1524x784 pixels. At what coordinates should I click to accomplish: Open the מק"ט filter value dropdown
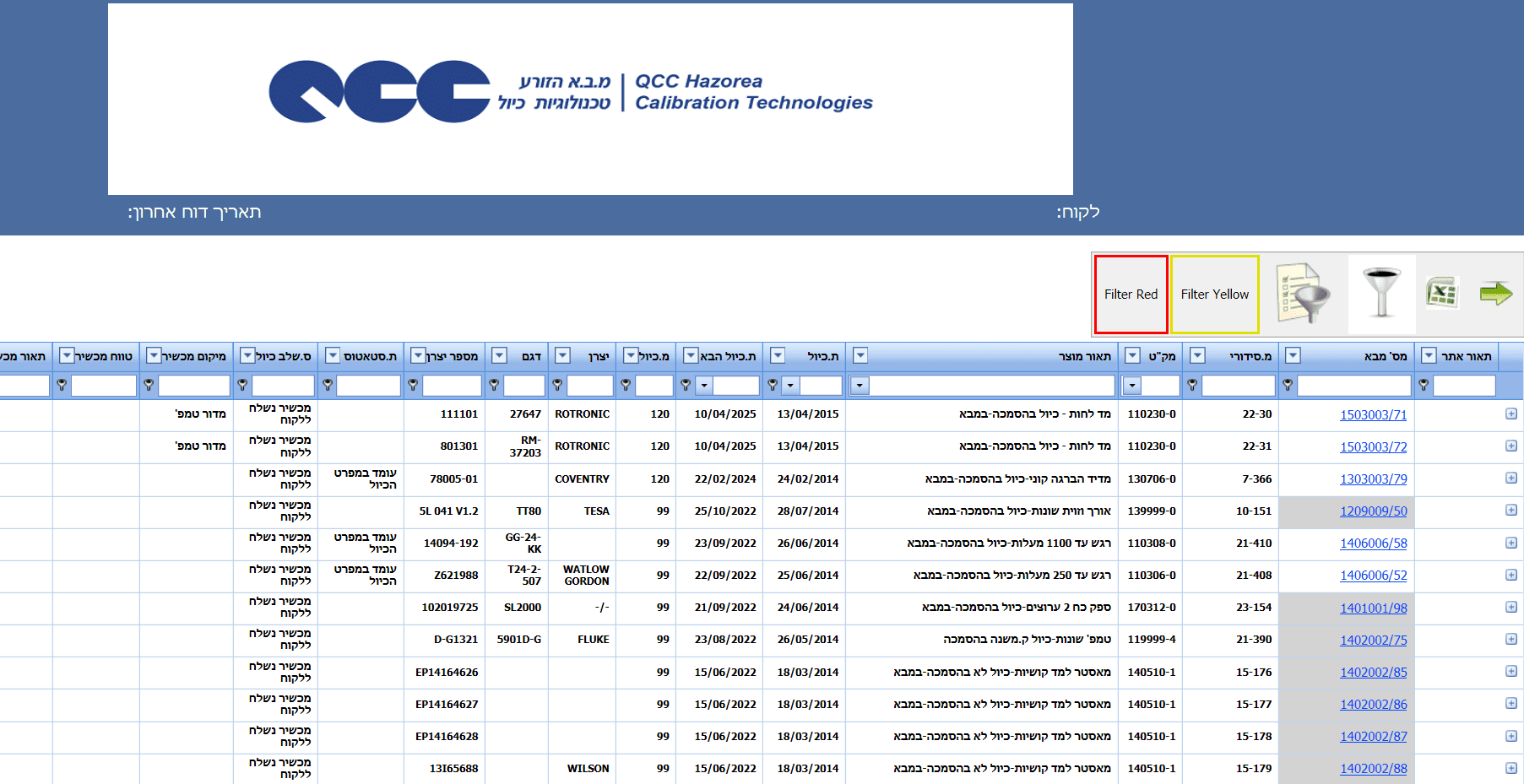point(1132,386)
